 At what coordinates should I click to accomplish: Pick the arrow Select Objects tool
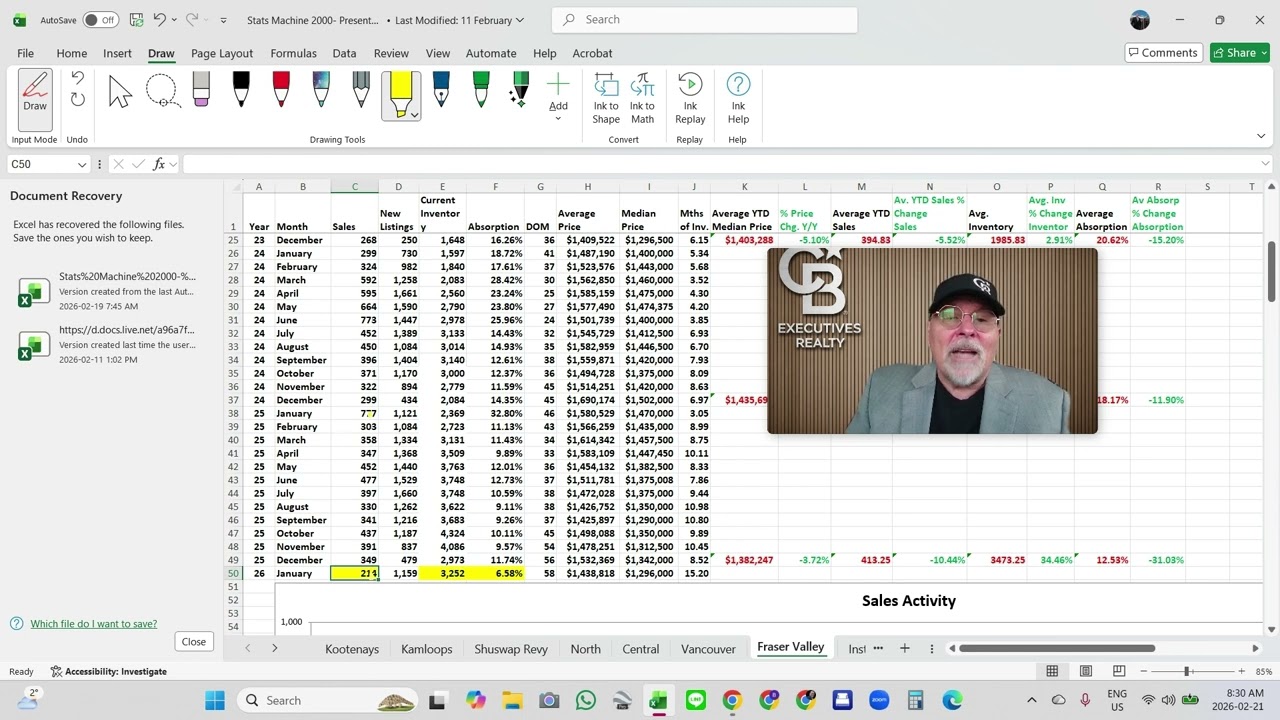click(120, 92)
